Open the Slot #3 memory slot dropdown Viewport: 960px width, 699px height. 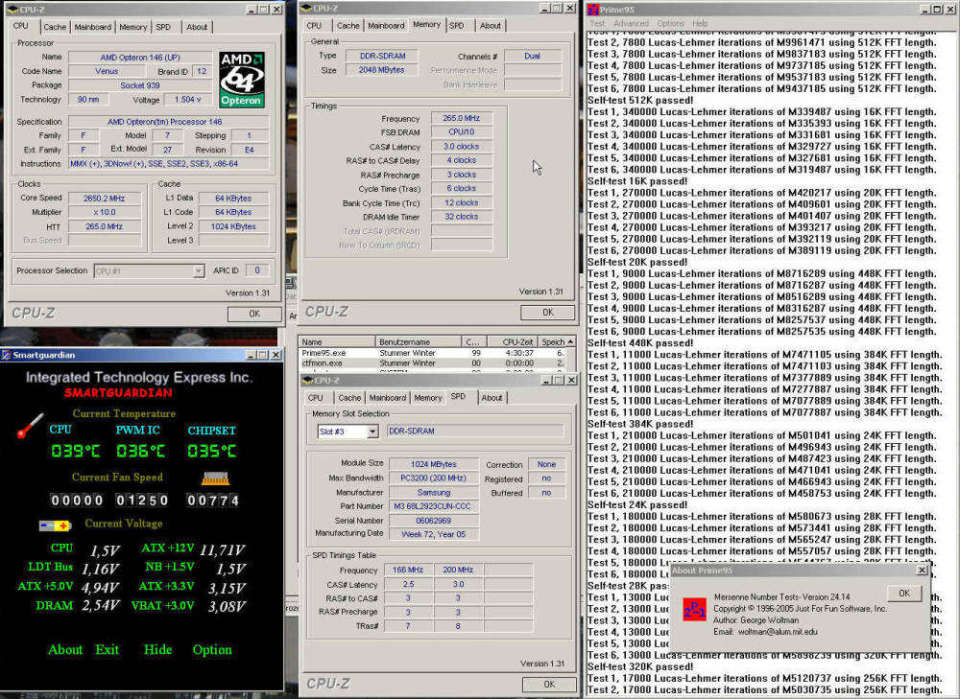372,432
